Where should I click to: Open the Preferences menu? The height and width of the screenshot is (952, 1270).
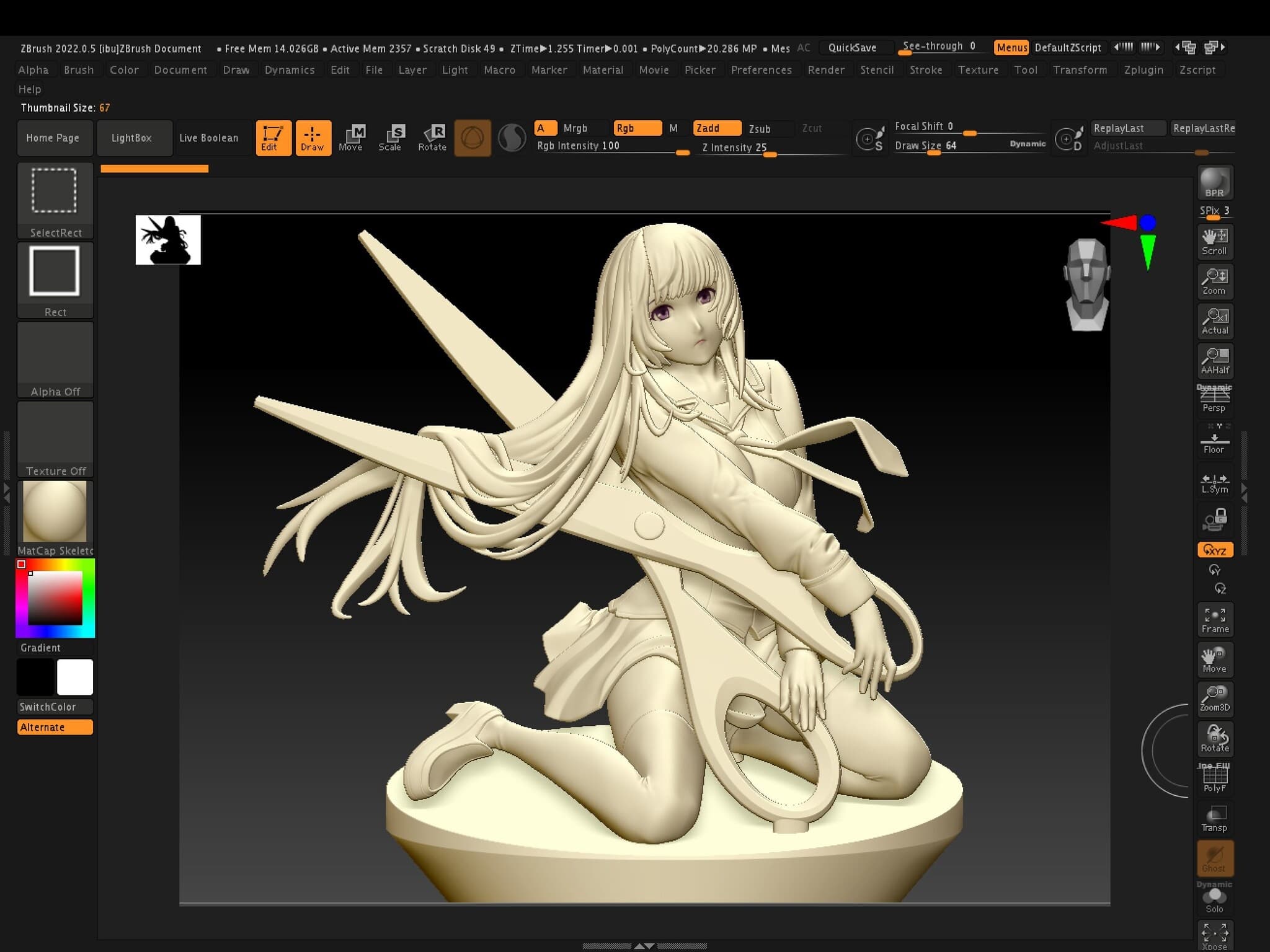point(762,70)
